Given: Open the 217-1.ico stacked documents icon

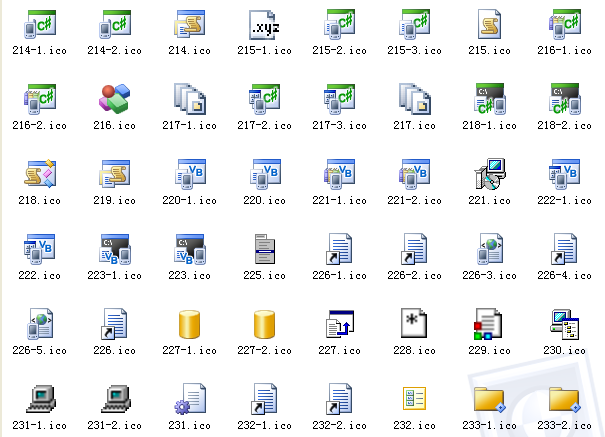Looking at the screenshot, I should [x=190, y=98].
